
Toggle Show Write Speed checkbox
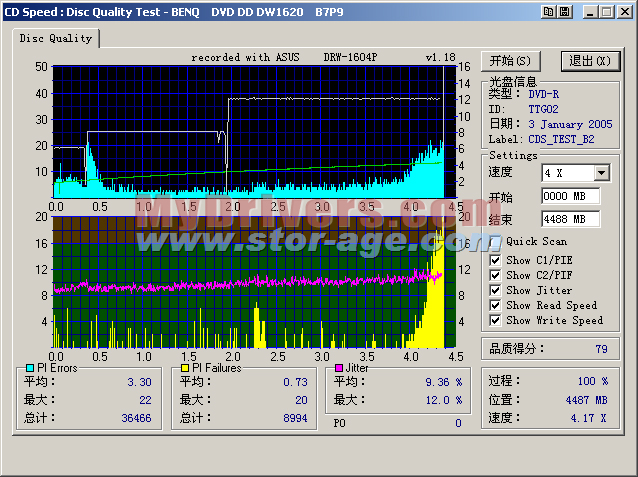(495, 320)
